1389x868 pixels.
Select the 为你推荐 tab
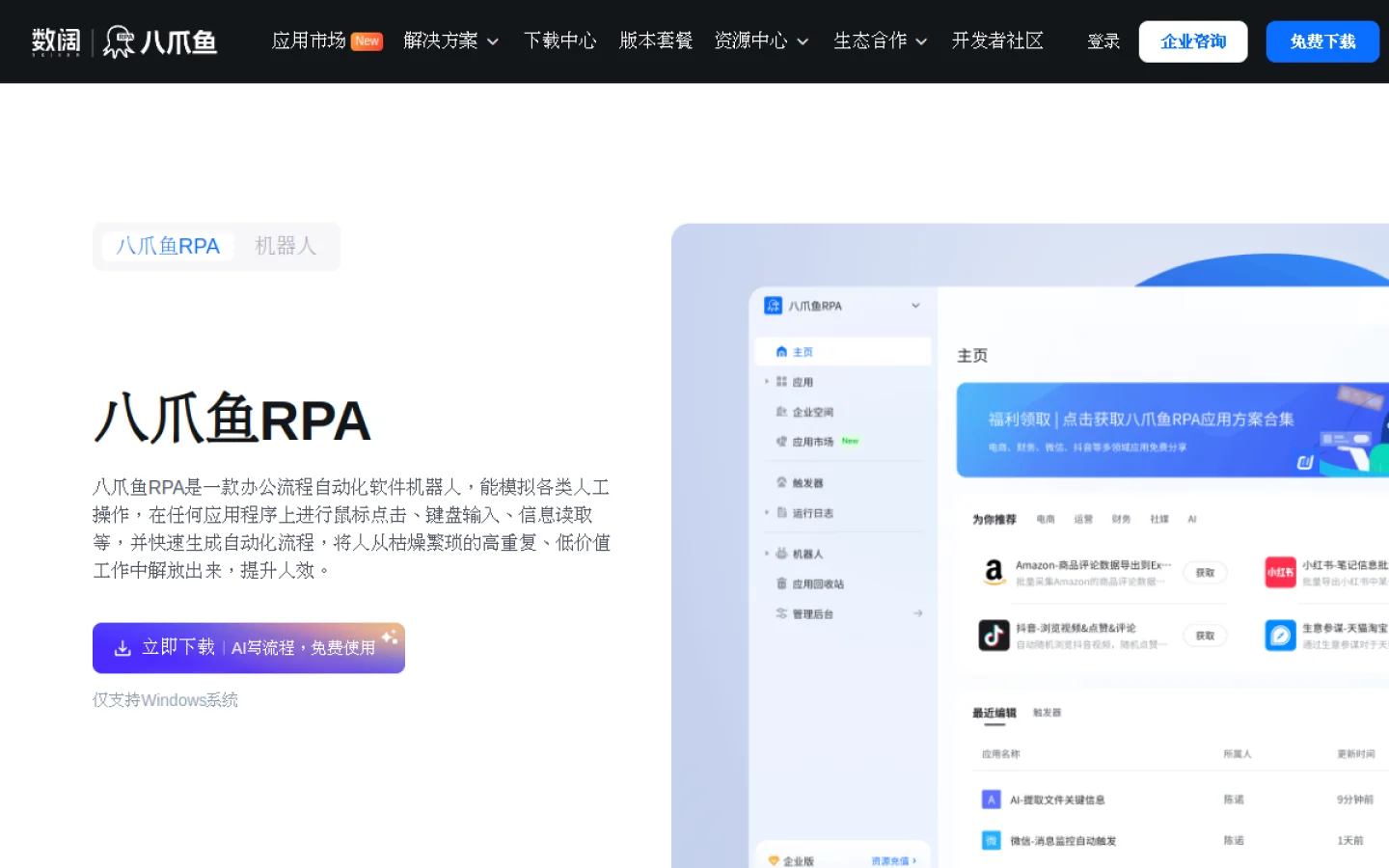[x=994, y=520]
